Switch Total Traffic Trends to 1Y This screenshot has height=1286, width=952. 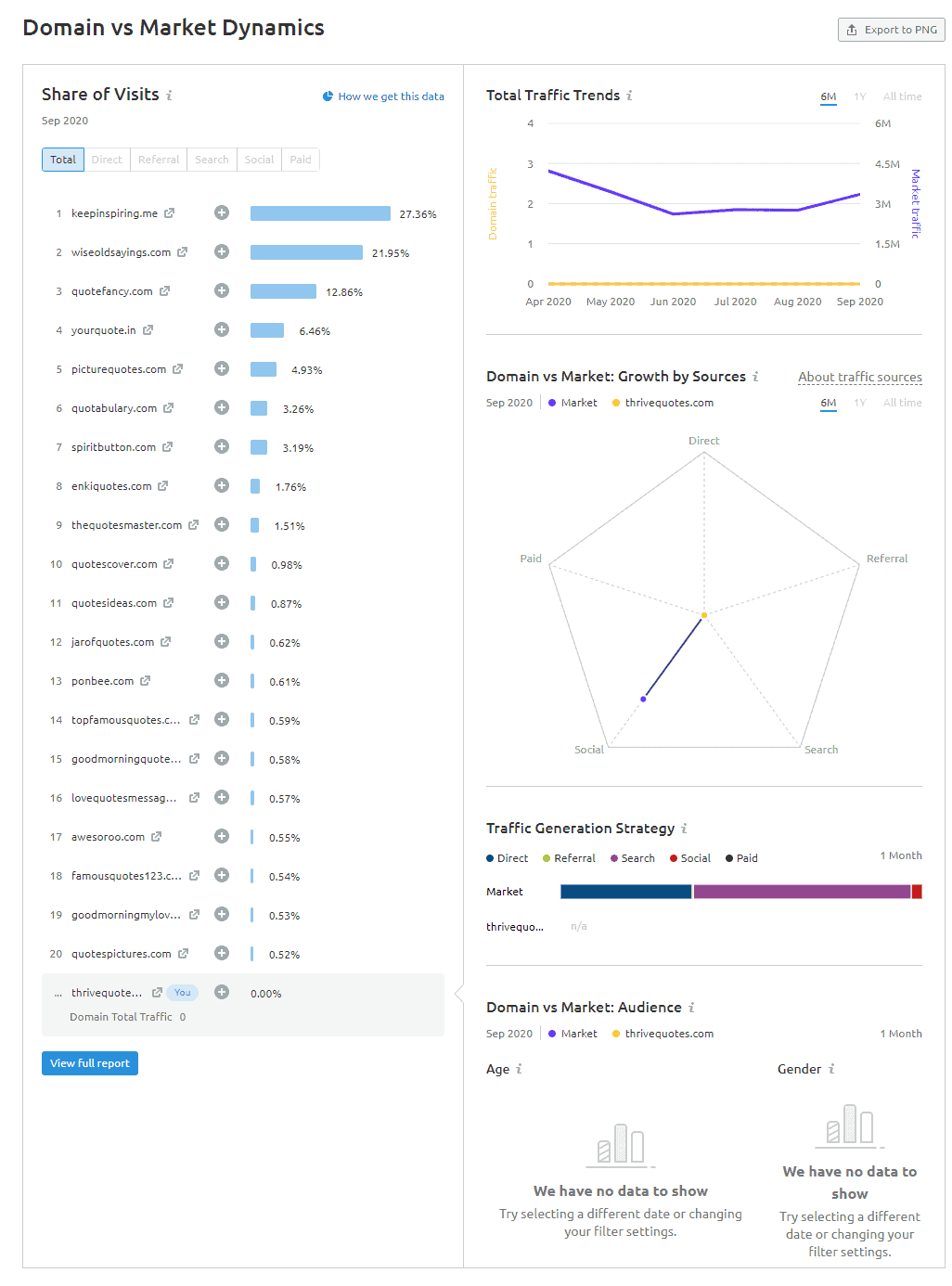click(x=860, y=96)
